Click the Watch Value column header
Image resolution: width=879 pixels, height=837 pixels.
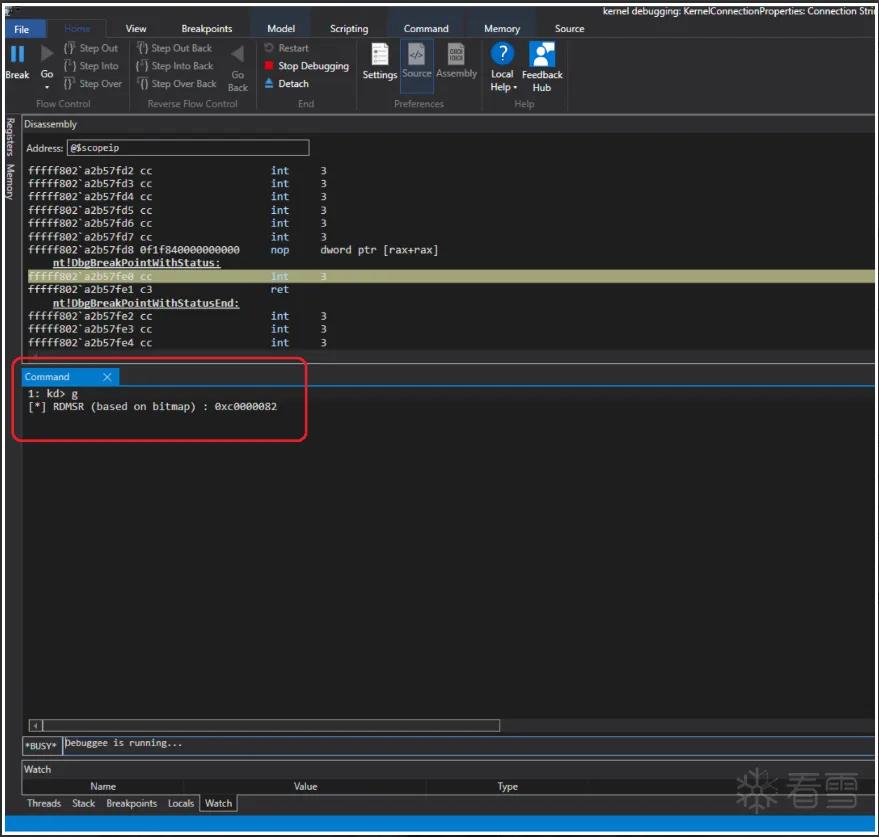click(306, 787)
